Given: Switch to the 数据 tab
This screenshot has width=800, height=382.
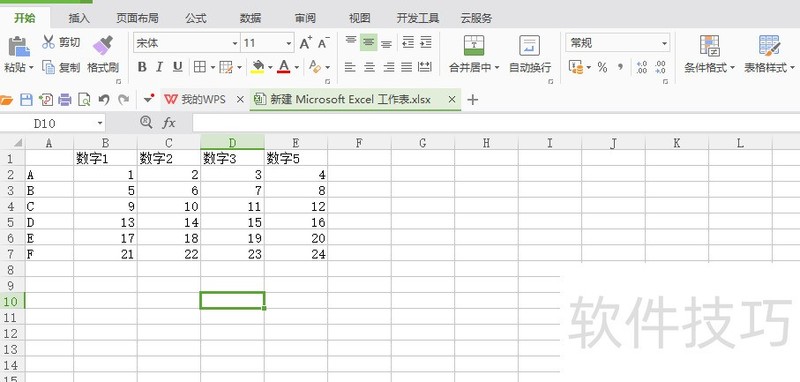Looking at the screenshot, I should (x=251, y=18).
